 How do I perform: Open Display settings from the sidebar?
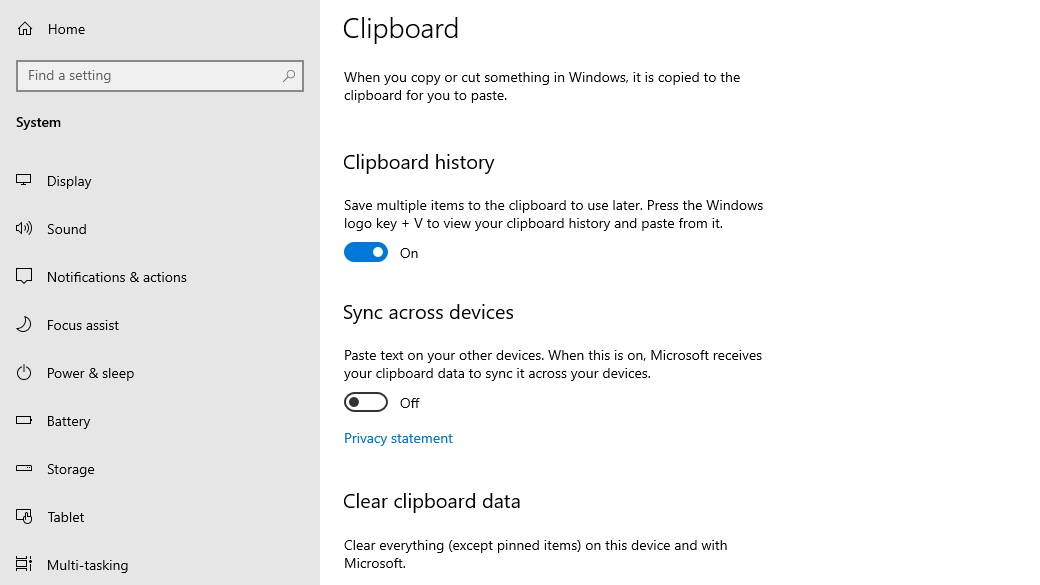69,181
